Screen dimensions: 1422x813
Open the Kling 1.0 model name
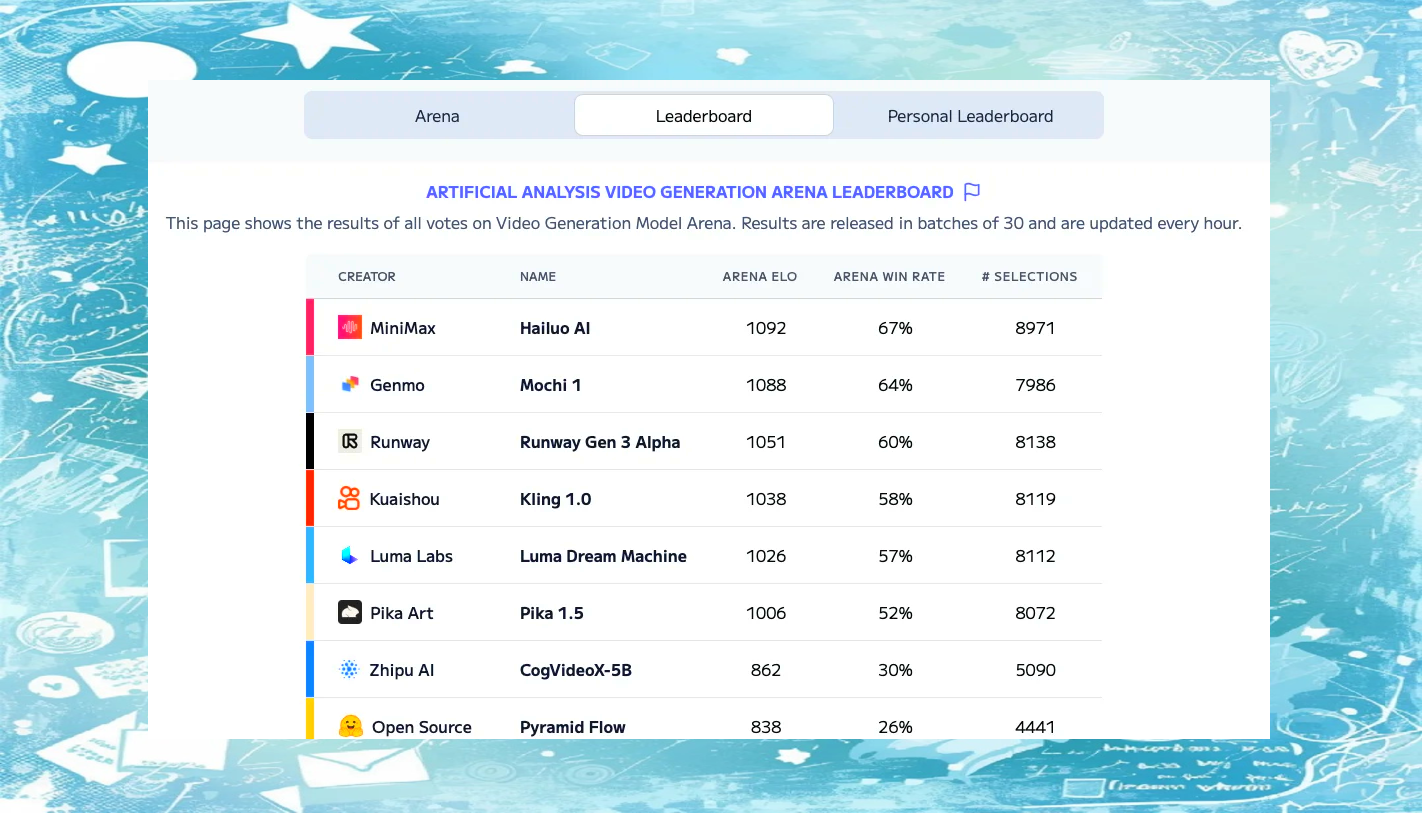(555, 499)
